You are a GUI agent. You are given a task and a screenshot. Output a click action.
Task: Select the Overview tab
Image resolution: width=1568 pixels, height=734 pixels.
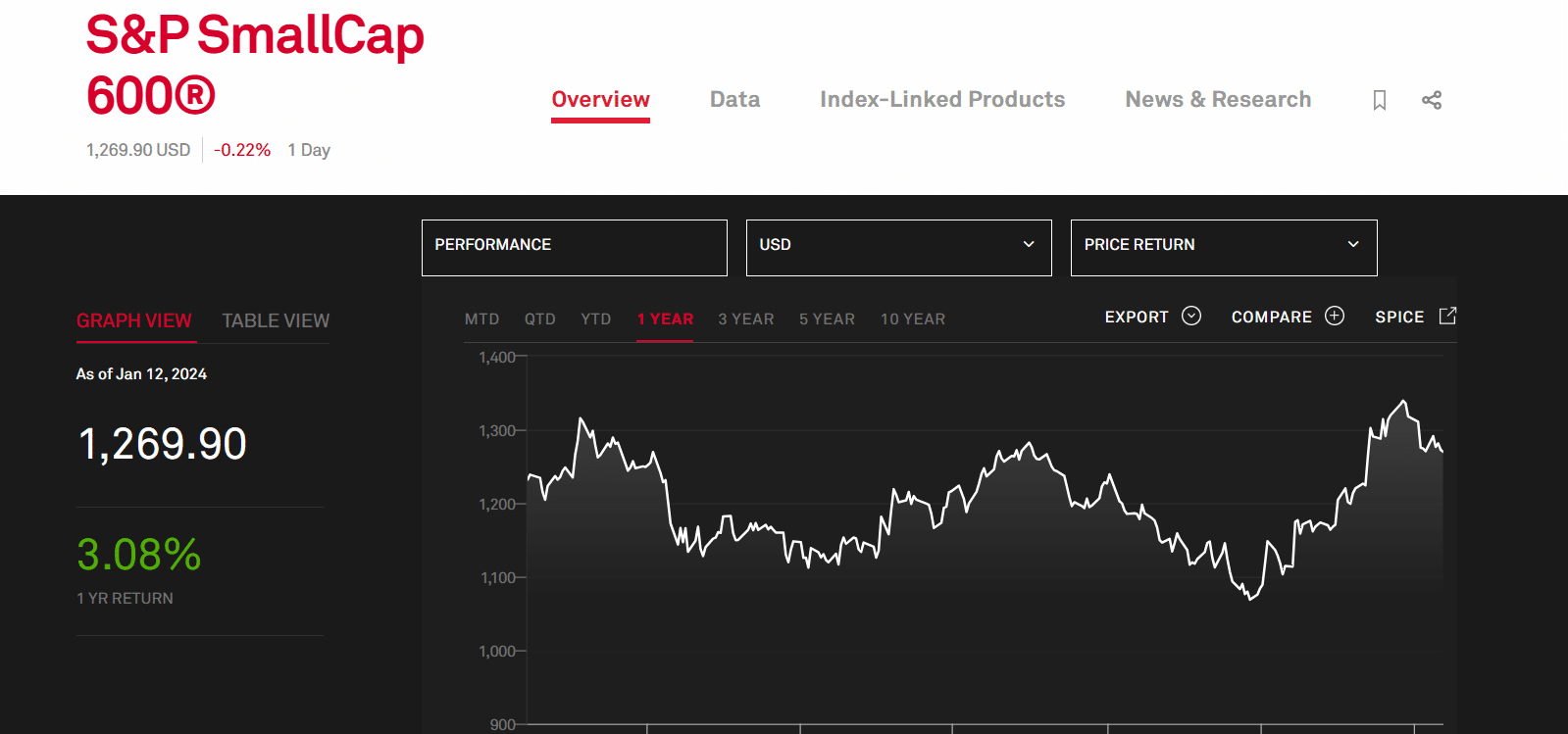coord(600,100)
